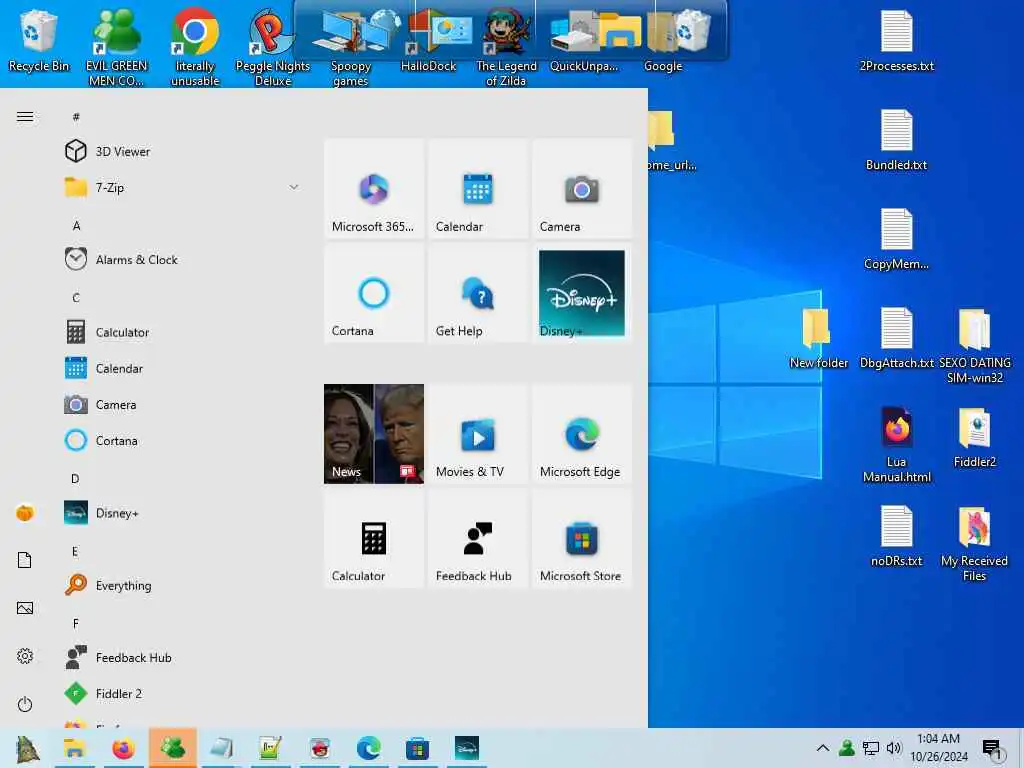Open the QuickUnpa... desktop icon
The height and width of the screenshot is (768, 1024).
[584, 40]
